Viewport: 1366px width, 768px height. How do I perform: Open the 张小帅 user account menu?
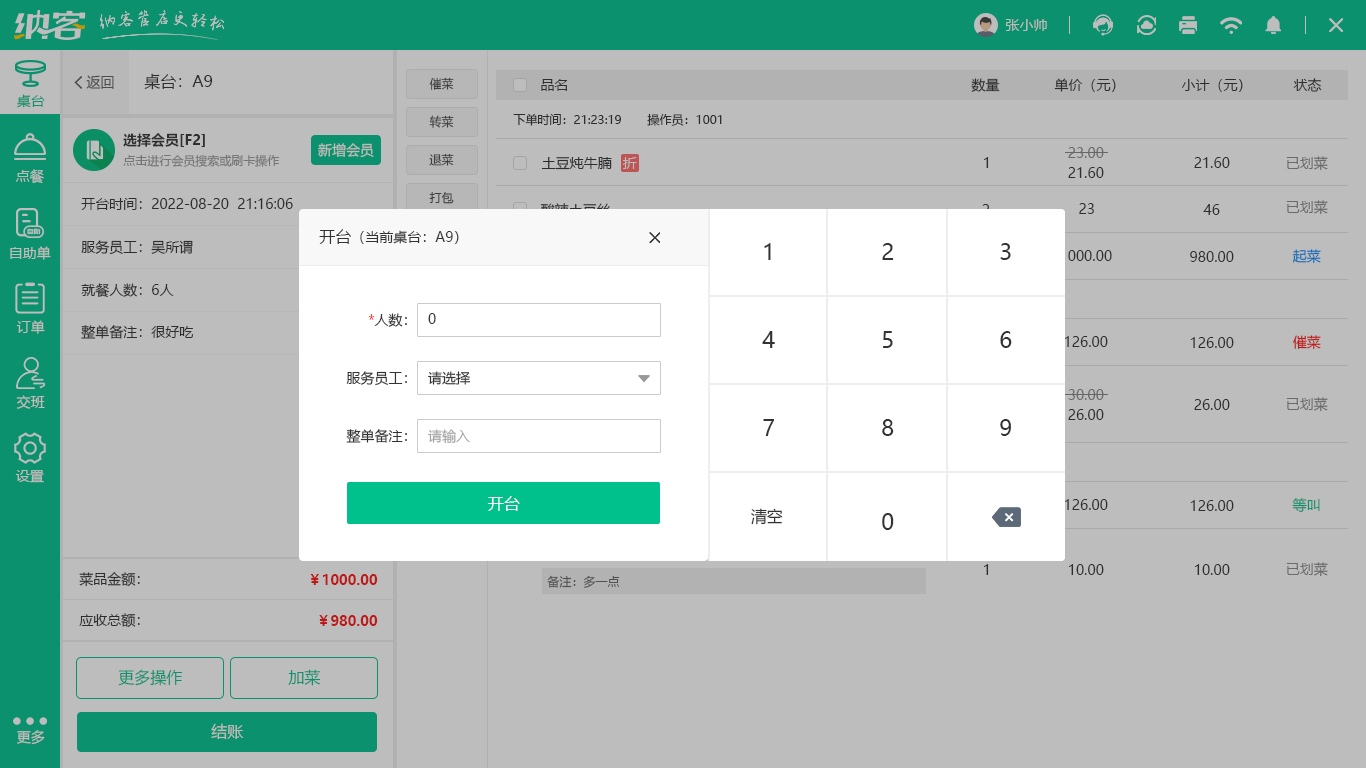click(x=1013, y=25)
